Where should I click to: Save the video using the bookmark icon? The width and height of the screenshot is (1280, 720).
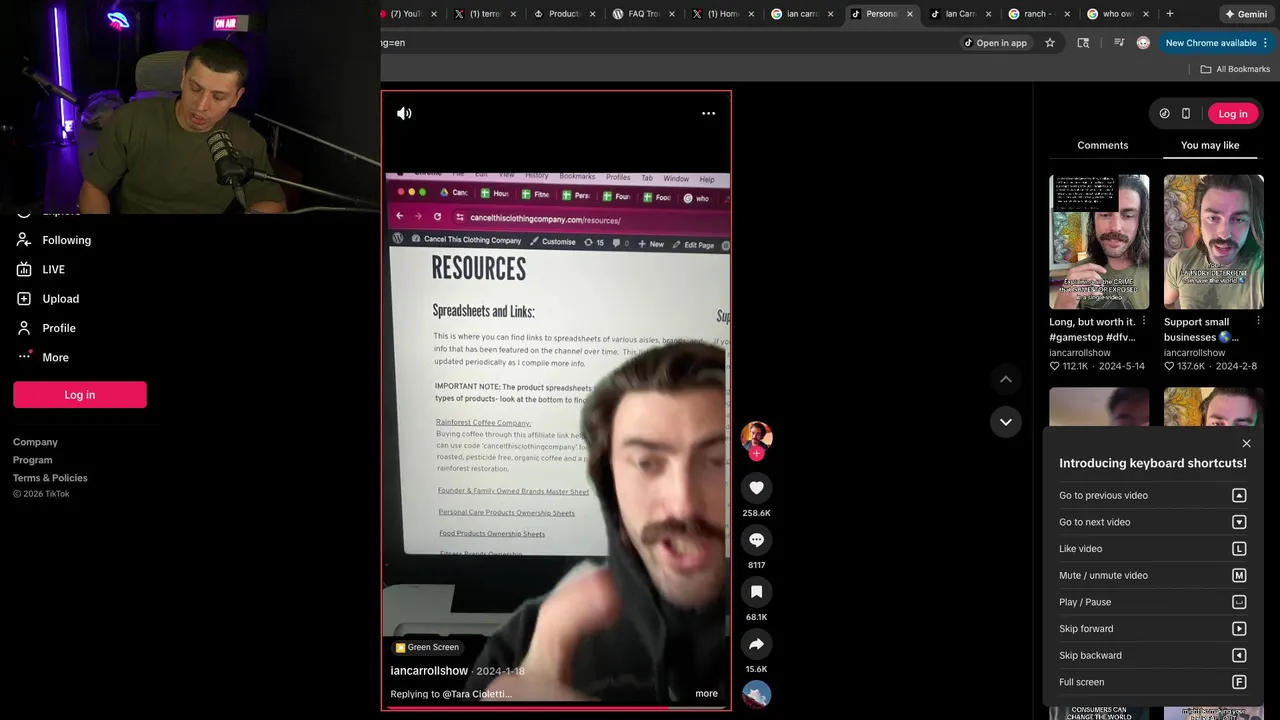tap(756, 592)
